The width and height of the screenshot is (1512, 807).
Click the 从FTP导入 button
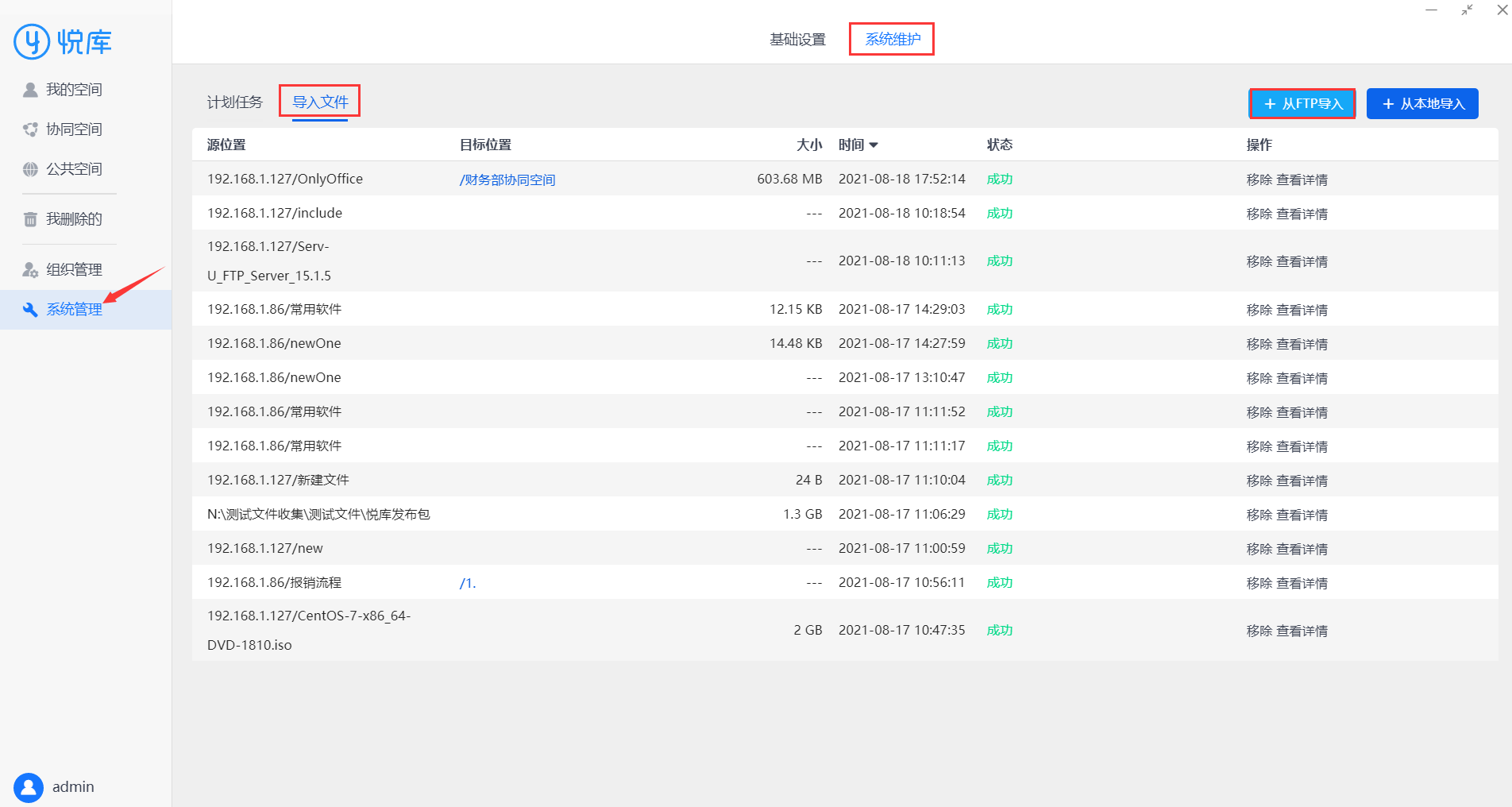coord(1302,104)
